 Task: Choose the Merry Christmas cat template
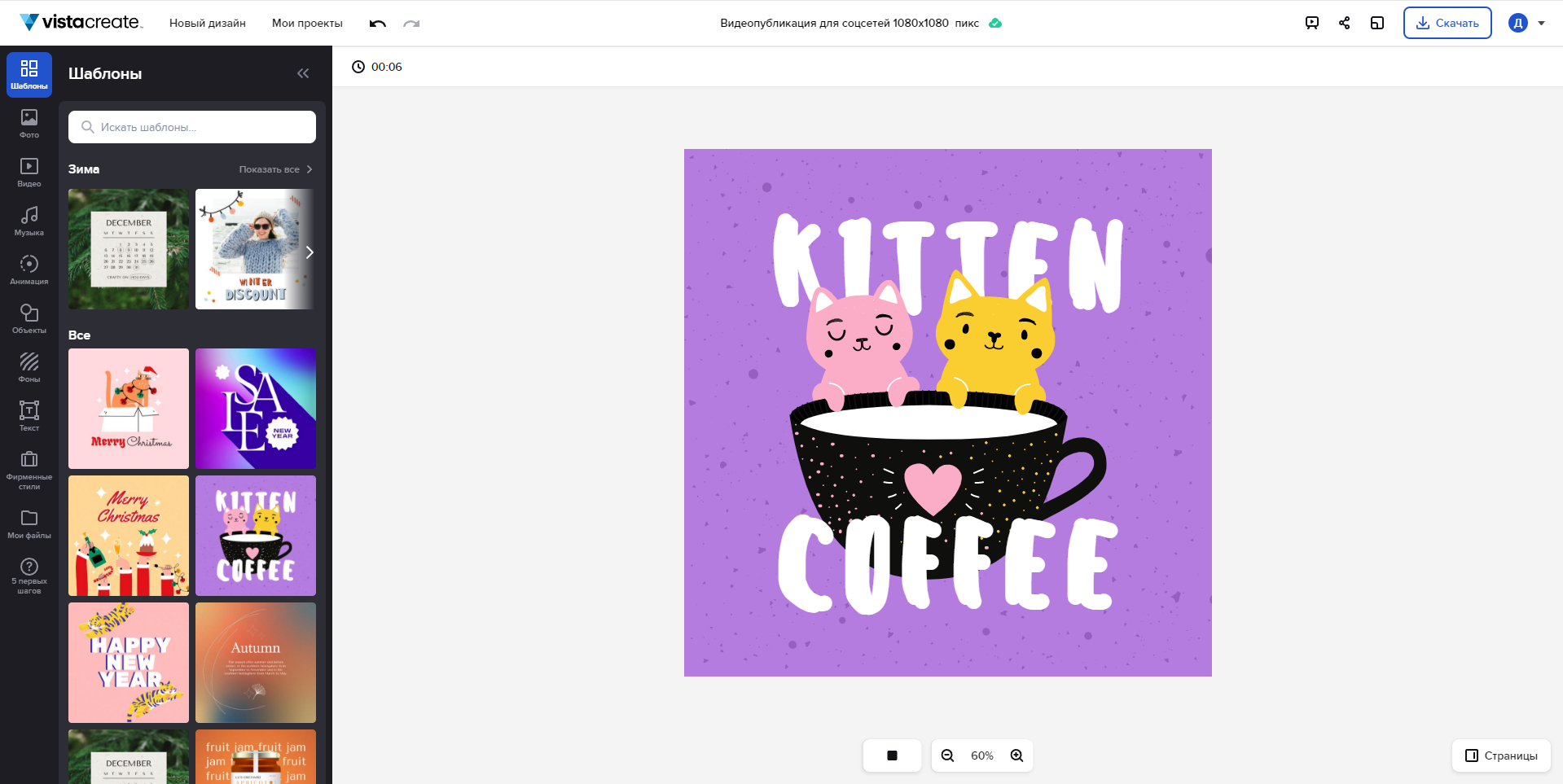(129, 409)
